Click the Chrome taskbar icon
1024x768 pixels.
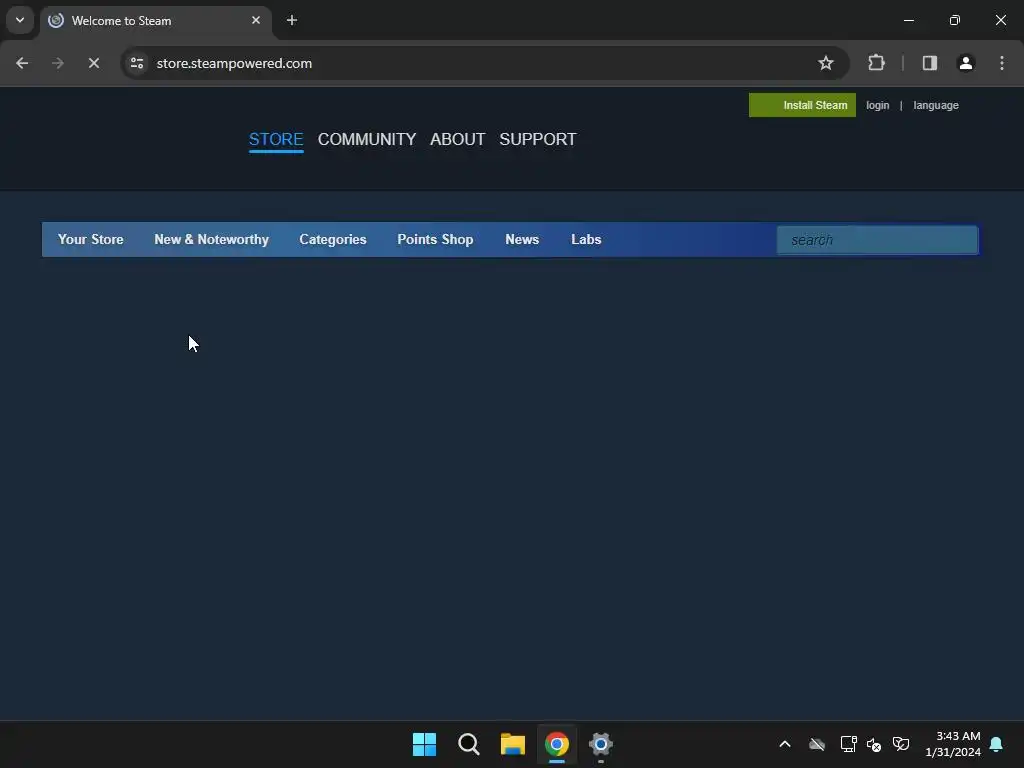pos(557,744)
